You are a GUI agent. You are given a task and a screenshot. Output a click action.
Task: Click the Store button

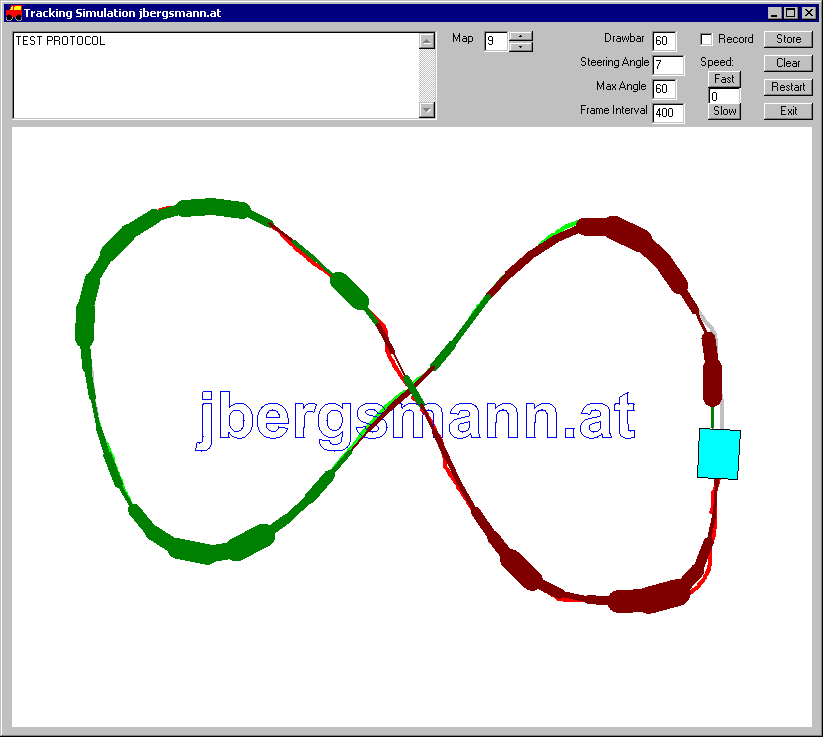(788, 39)
